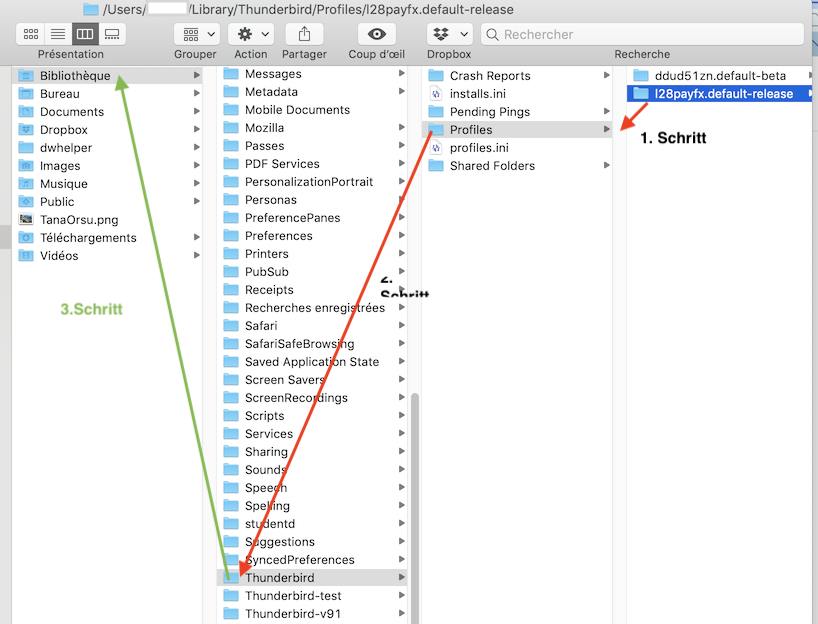The image size is (818, 624).
Task: Expand the Mozilla folder arrow
Action: point(402,127)
